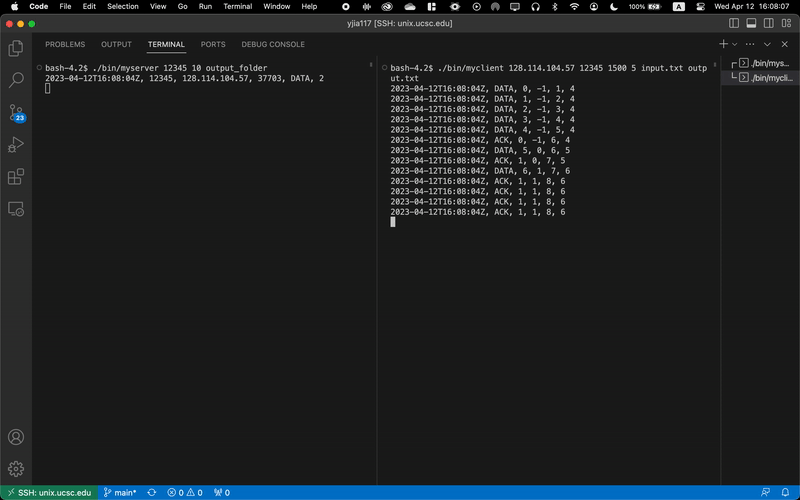800x500 pixels.
Task: Open the Selection menu
Action: (x=123, y=7)
